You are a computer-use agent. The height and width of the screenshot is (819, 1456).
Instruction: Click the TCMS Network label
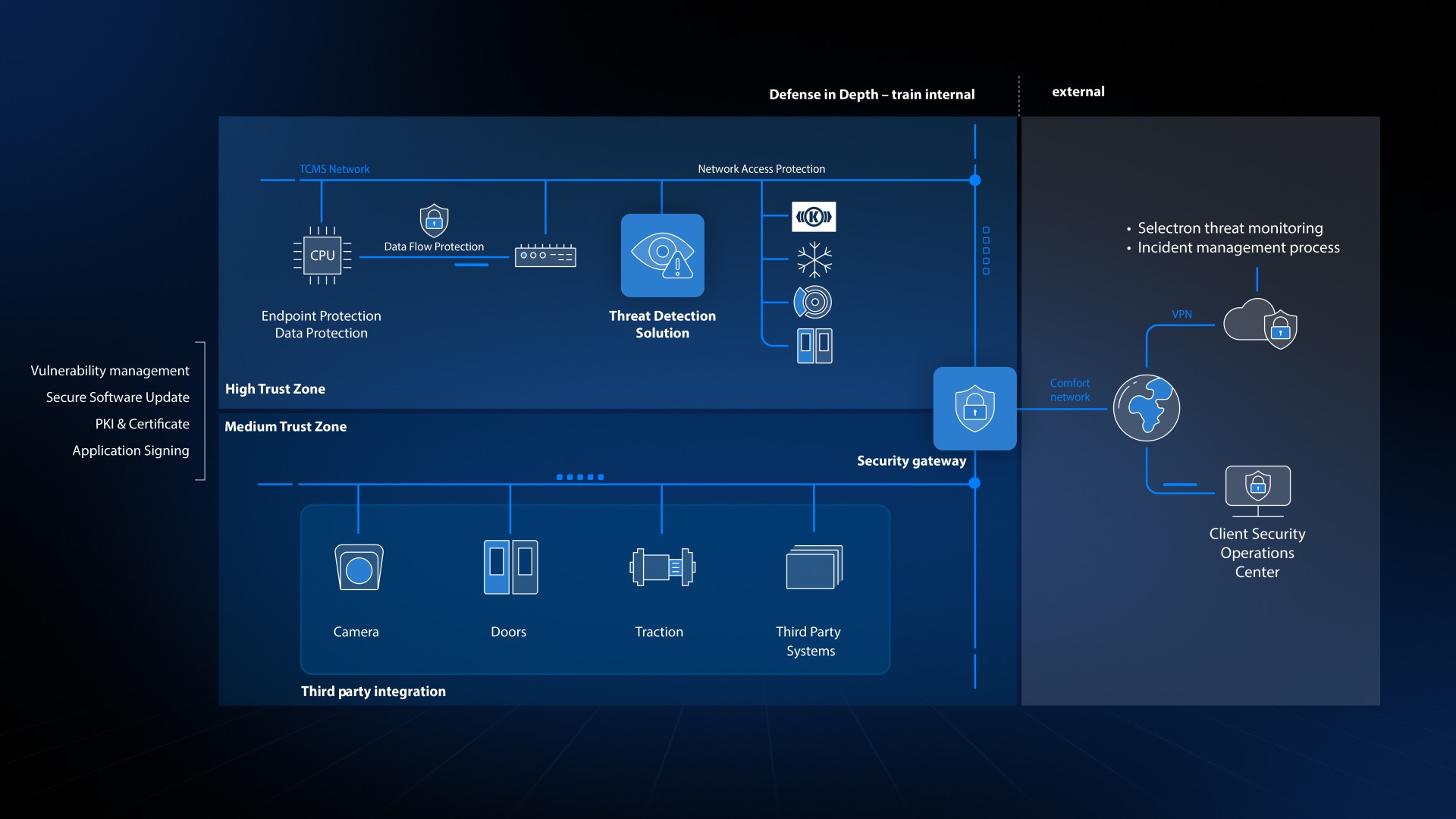click(334, 169)
